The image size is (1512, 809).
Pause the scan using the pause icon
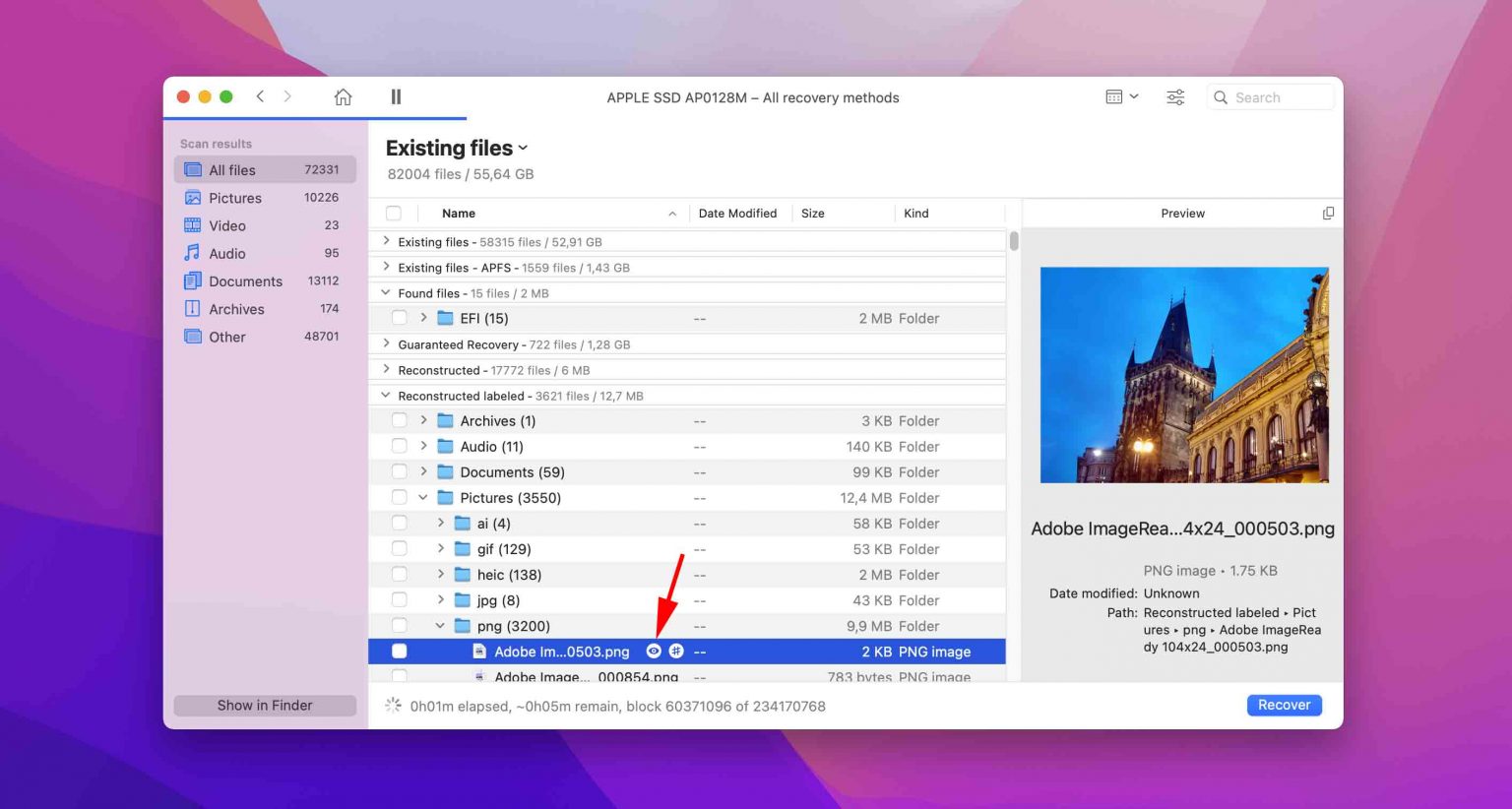pos(396,96)
